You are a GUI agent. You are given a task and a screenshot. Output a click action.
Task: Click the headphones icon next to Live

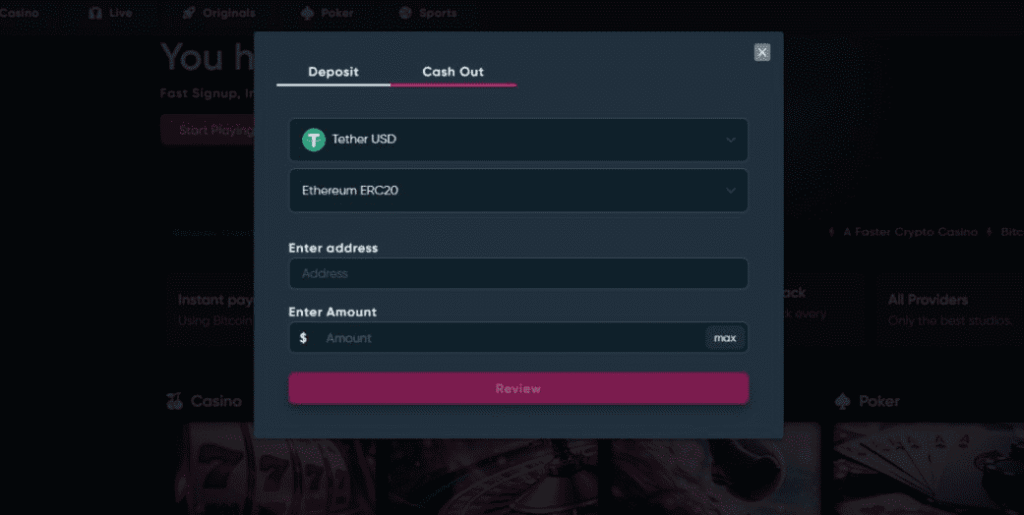[x=95, y=13]
